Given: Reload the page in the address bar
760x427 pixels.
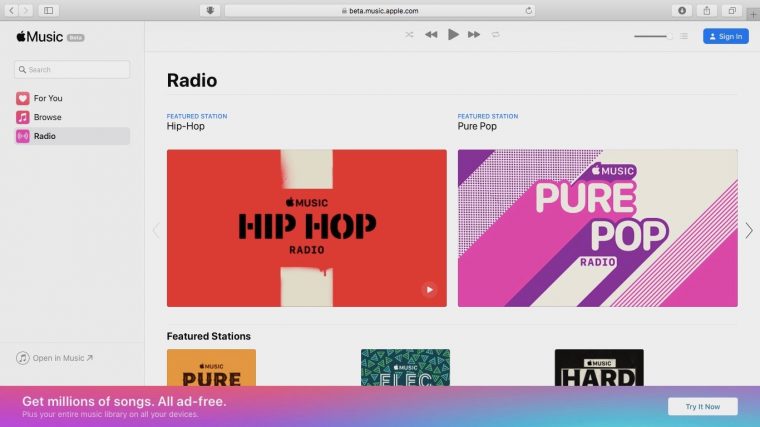Looking at the screenshot, I should (528, 10).
